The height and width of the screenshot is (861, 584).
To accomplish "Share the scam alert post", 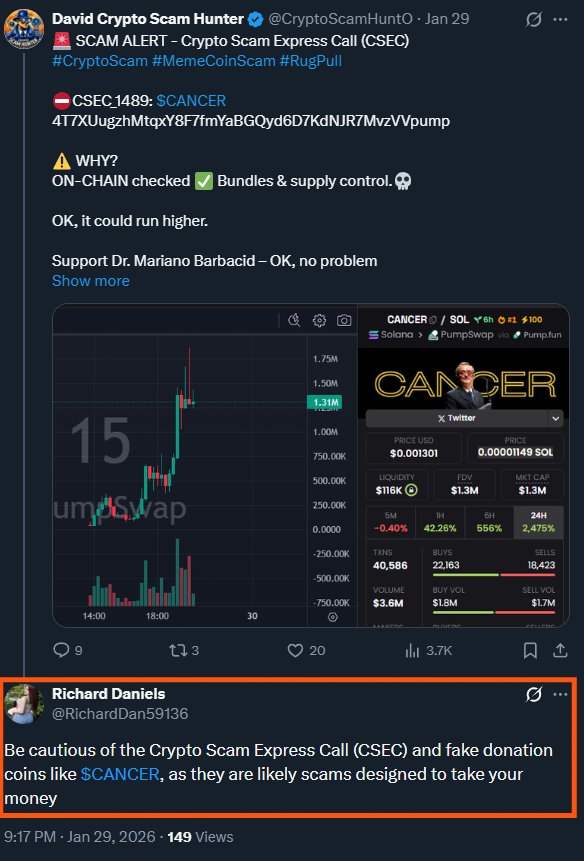I will click(x=560, y=650).
